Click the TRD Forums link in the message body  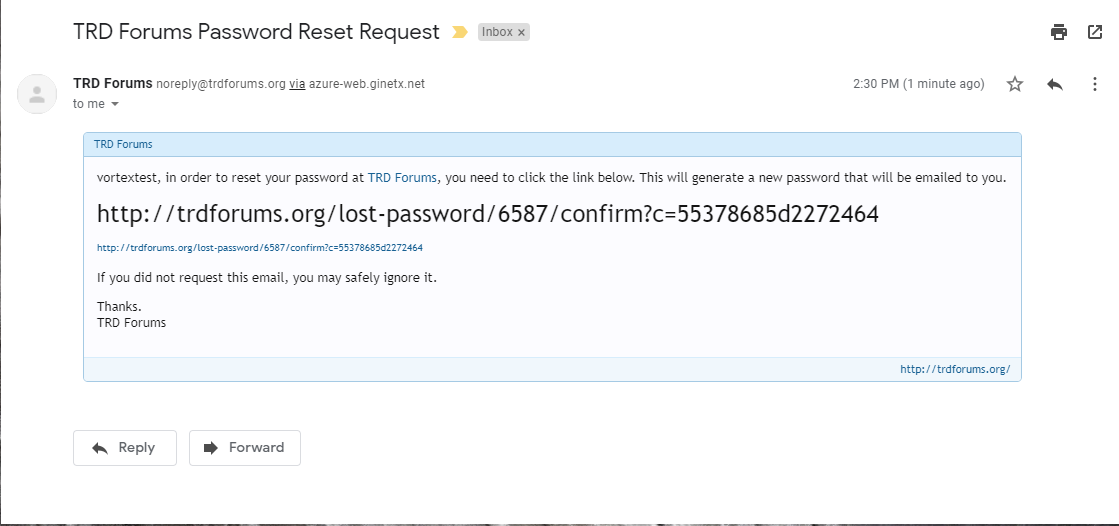tap(402, 178)
